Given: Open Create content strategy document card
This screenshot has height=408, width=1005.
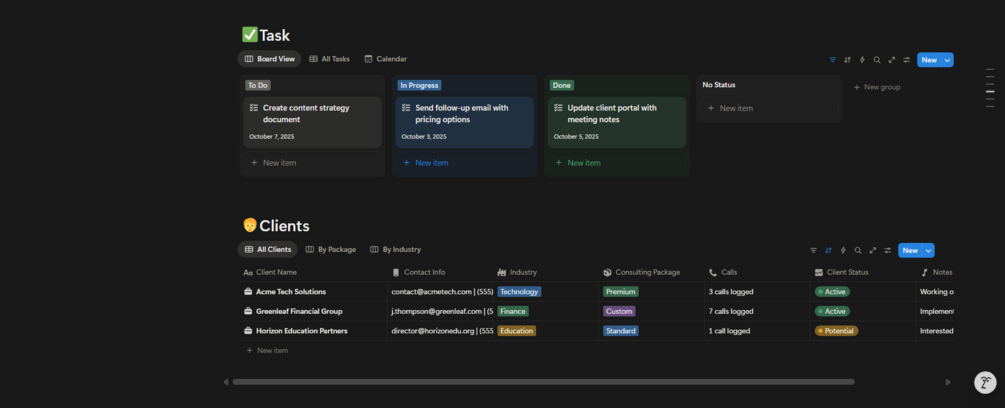Looking at the screenshot, I should pos(312,122).
